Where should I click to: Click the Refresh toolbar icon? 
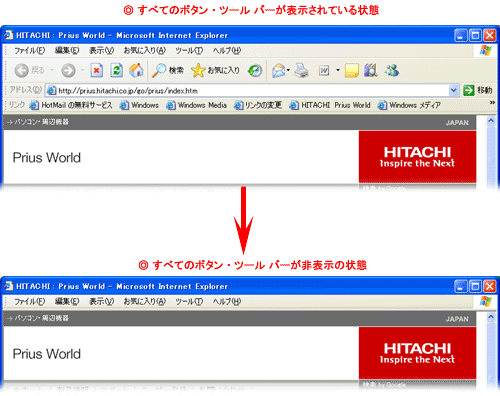(x=116, y=70)
